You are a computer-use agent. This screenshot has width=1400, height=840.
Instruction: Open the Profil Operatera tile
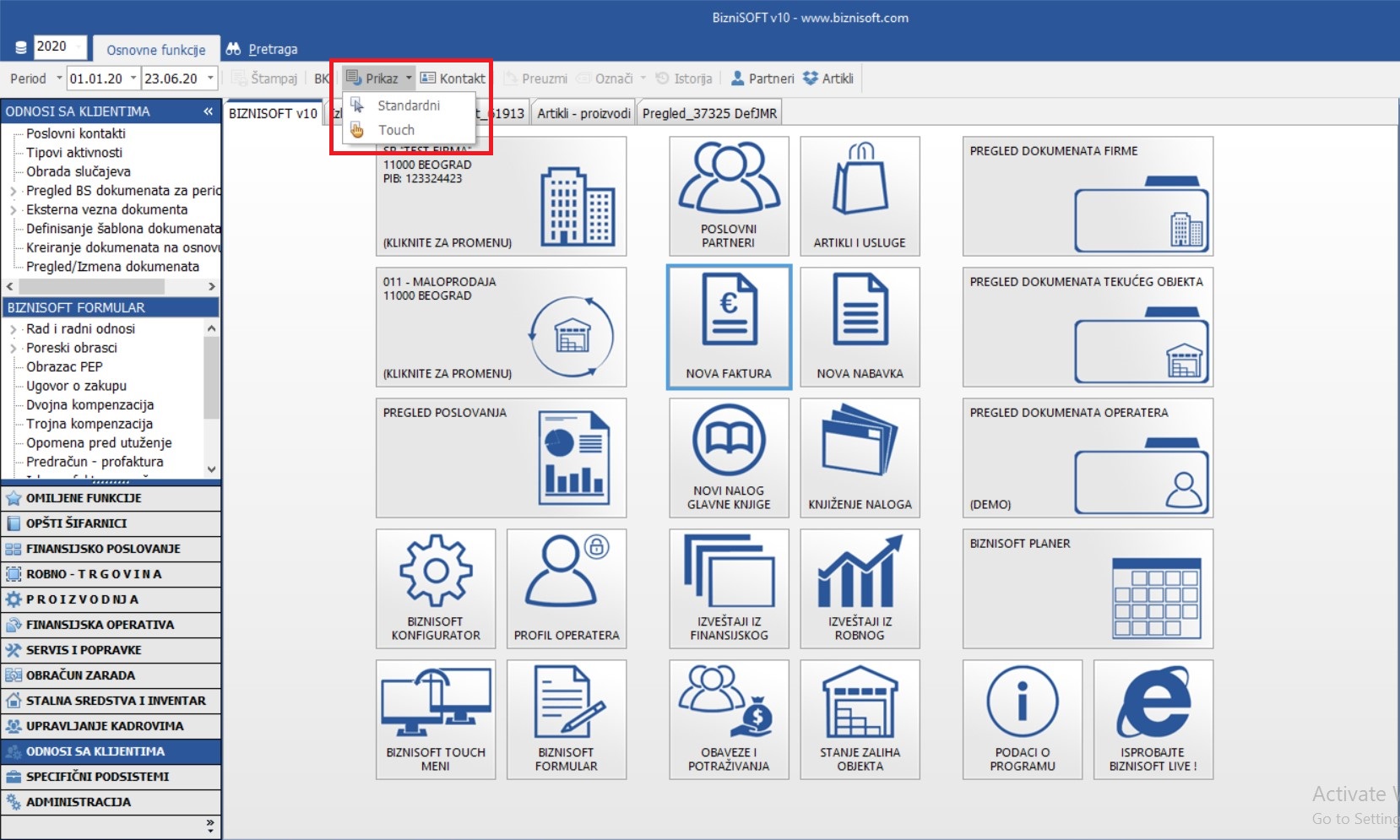tap(567, 588)
